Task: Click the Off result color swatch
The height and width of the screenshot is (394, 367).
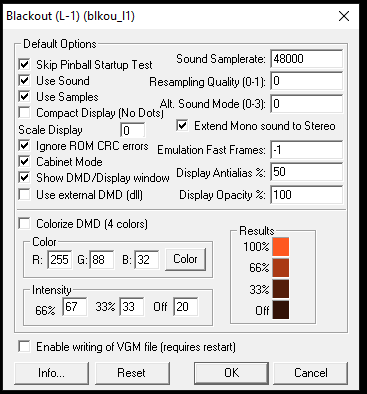Action: point(281,310)
